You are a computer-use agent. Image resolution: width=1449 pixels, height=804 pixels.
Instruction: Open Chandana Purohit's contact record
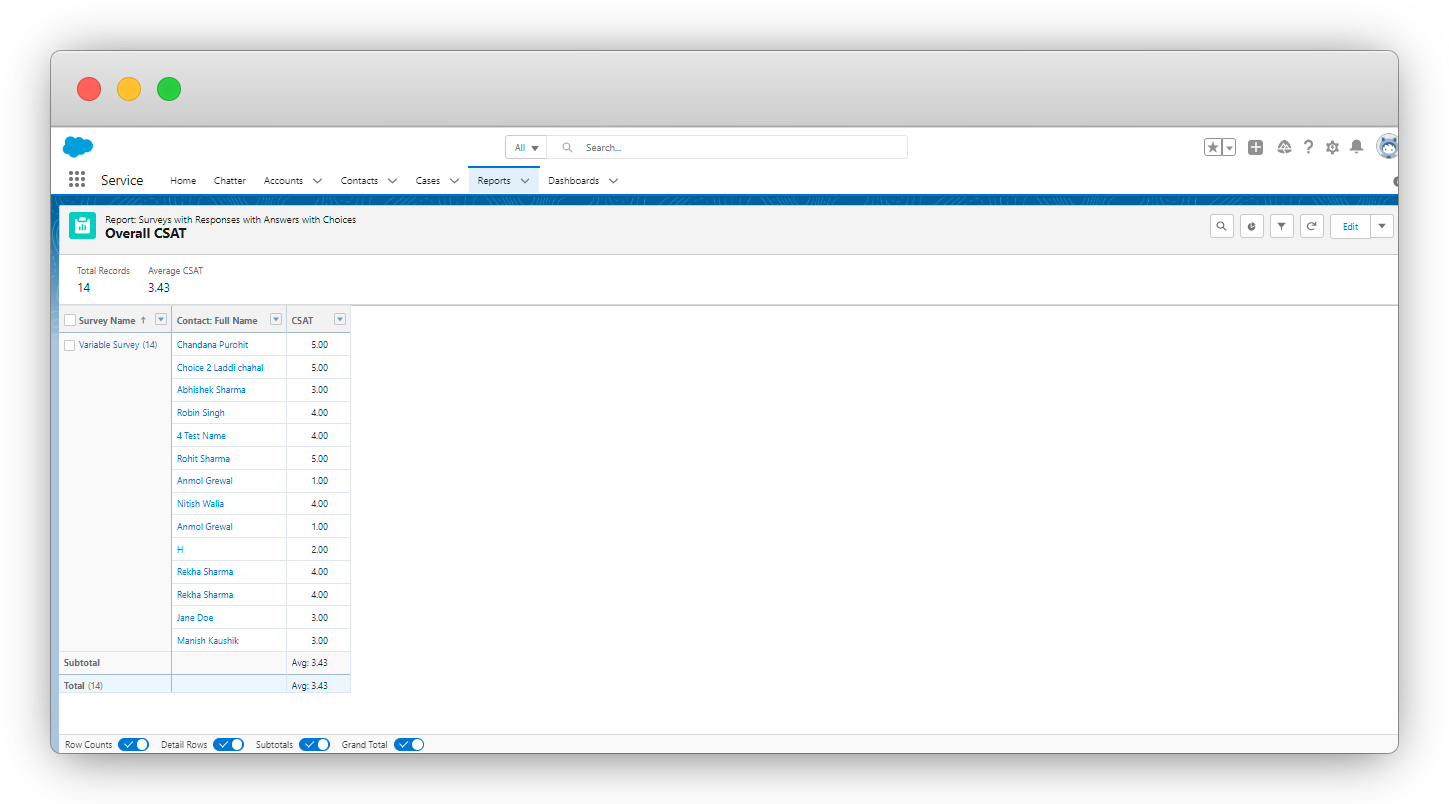(211, 344)
